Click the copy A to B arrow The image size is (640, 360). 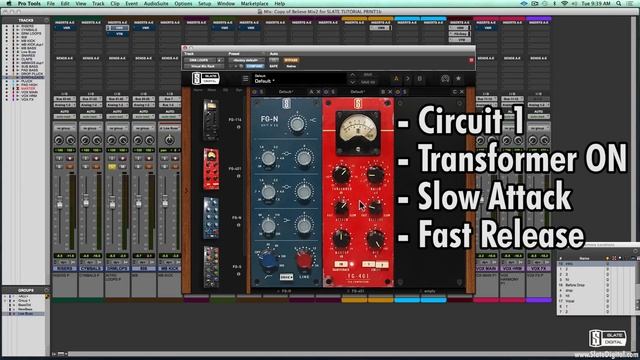pyautogui.click(x=407, y=78)
